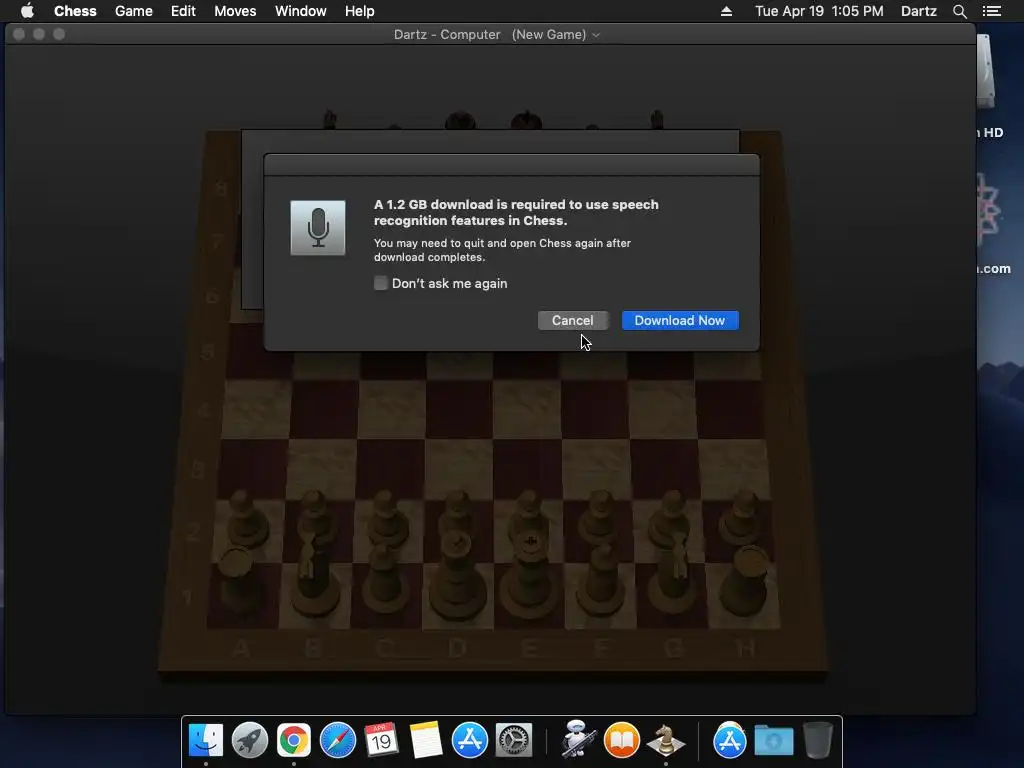Launch Google Chrome from the Dock
Image resolution: width=1024 pixels, height=768 pixels.
pyautogui.click(x=294, y=741)
